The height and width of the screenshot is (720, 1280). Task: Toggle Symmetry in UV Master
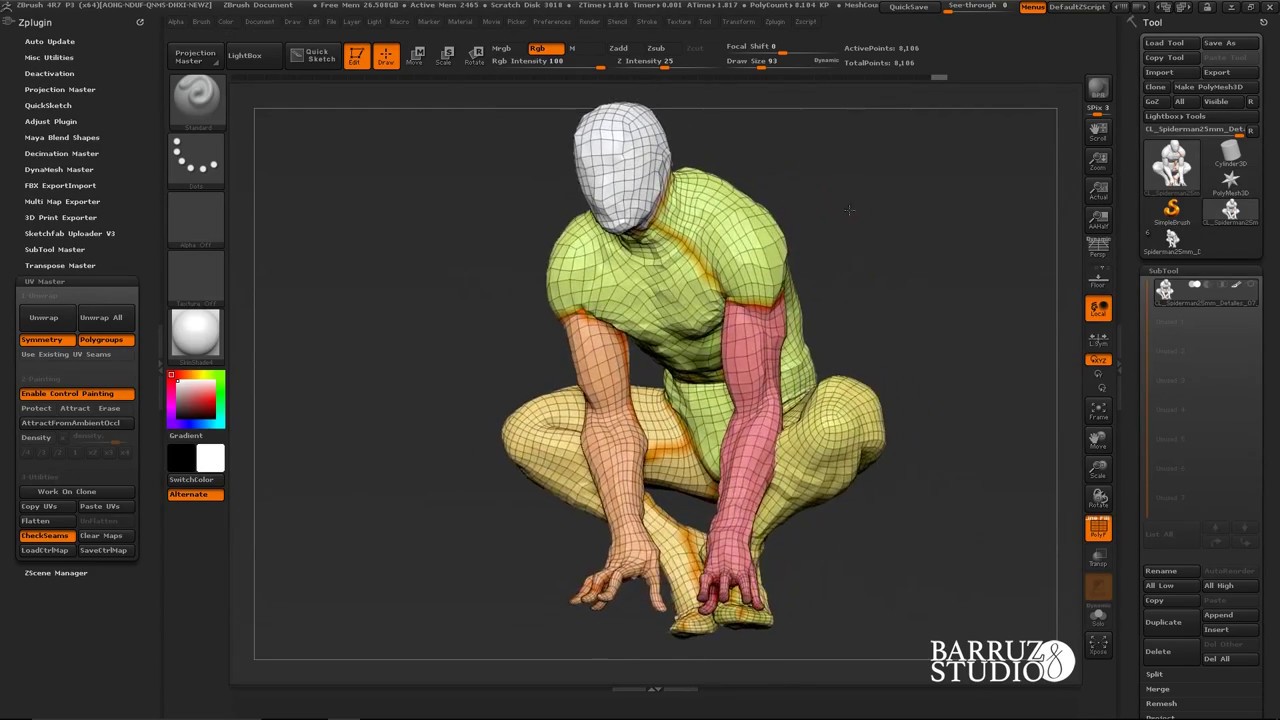47,340
